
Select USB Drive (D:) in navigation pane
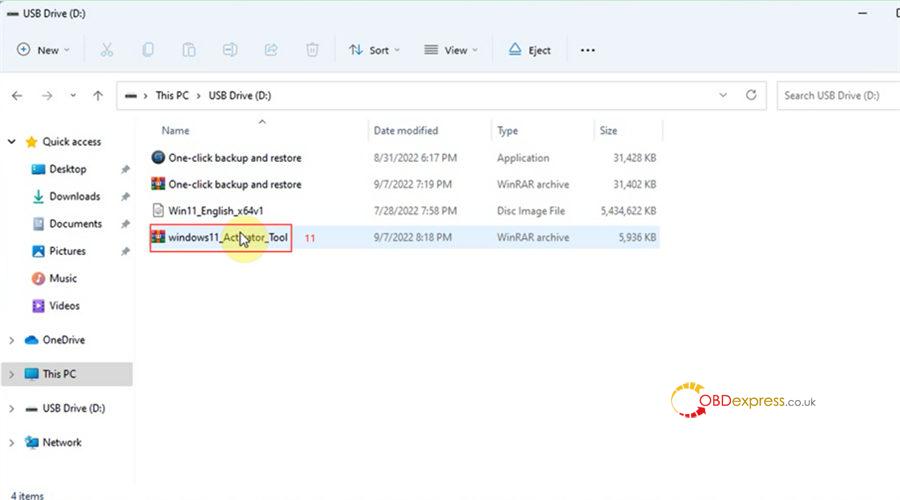[x=73, y=408]
